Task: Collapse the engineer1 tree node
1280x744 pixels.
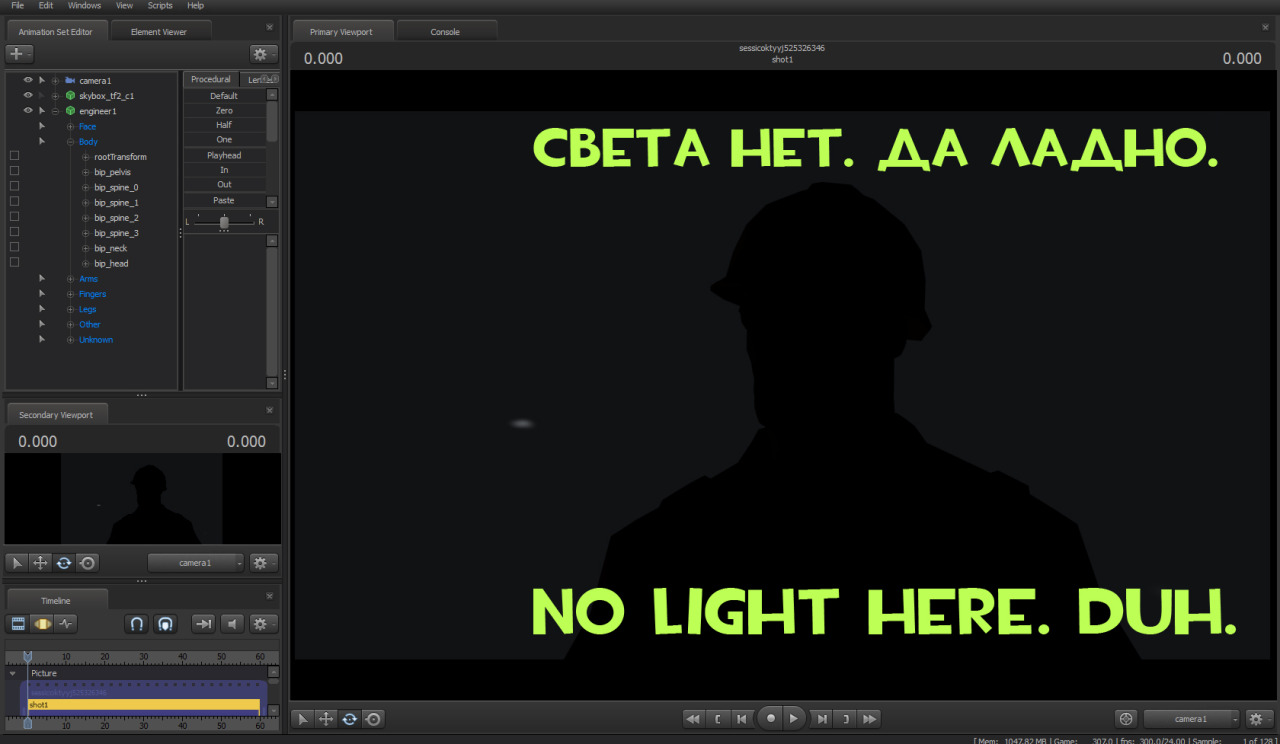Action: [x=56, y=111]
